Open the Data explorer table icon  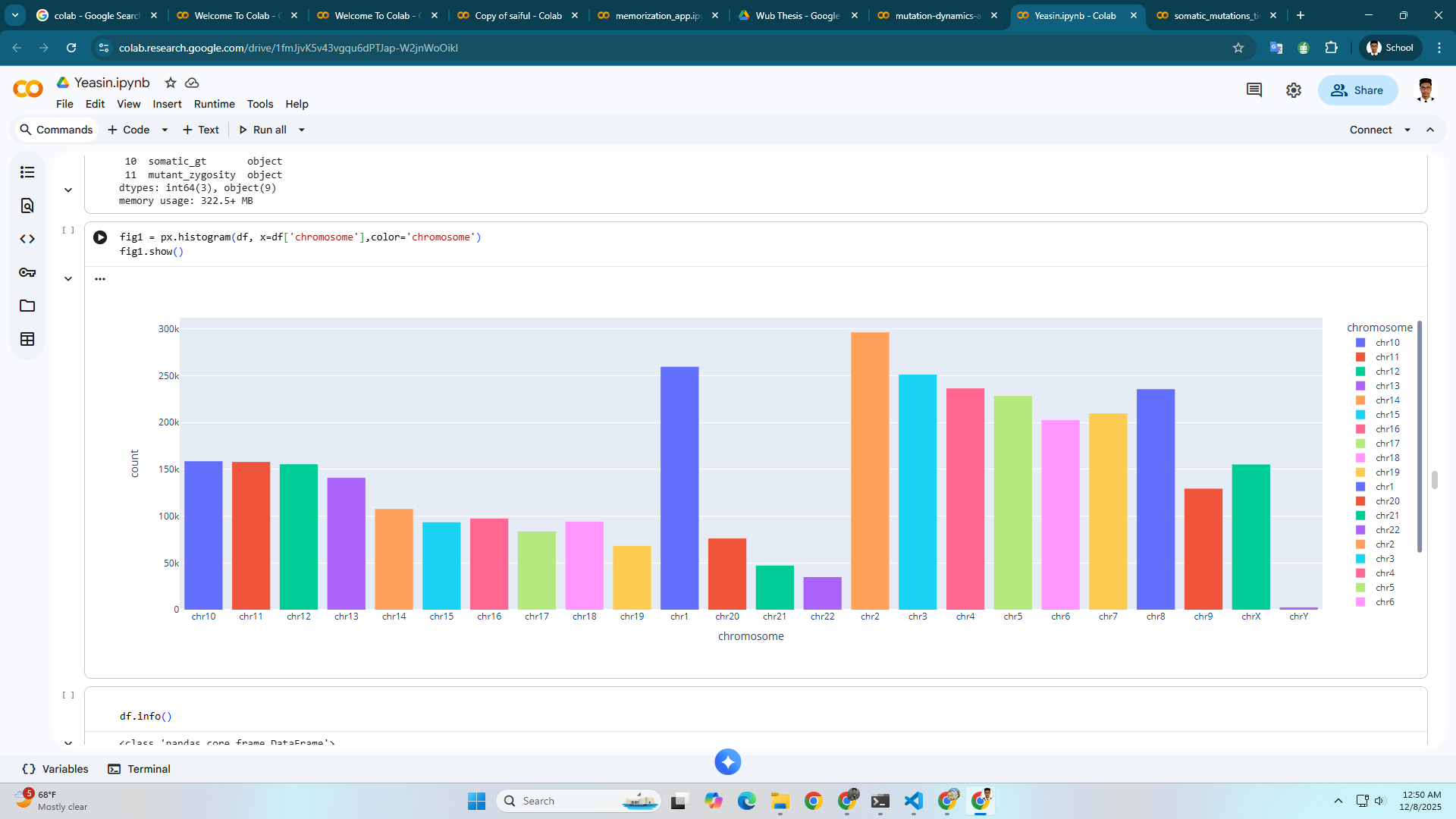pyautogui.click(x=27, y=339)
